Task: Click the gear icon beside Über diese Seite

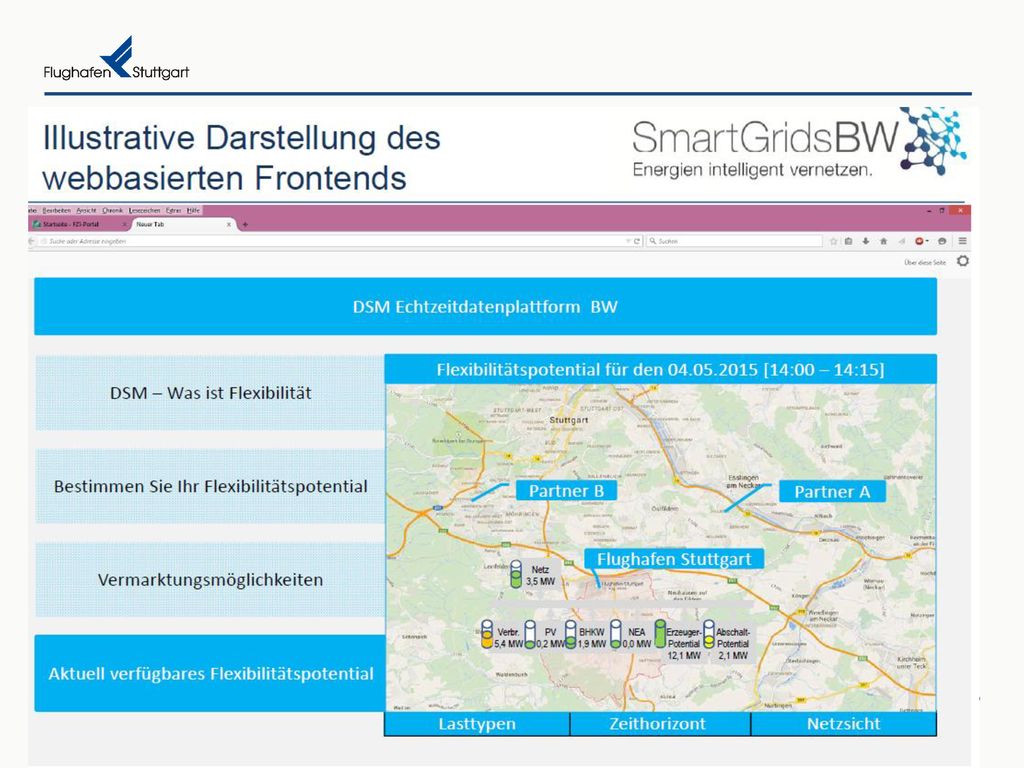Action: [963, 261]
